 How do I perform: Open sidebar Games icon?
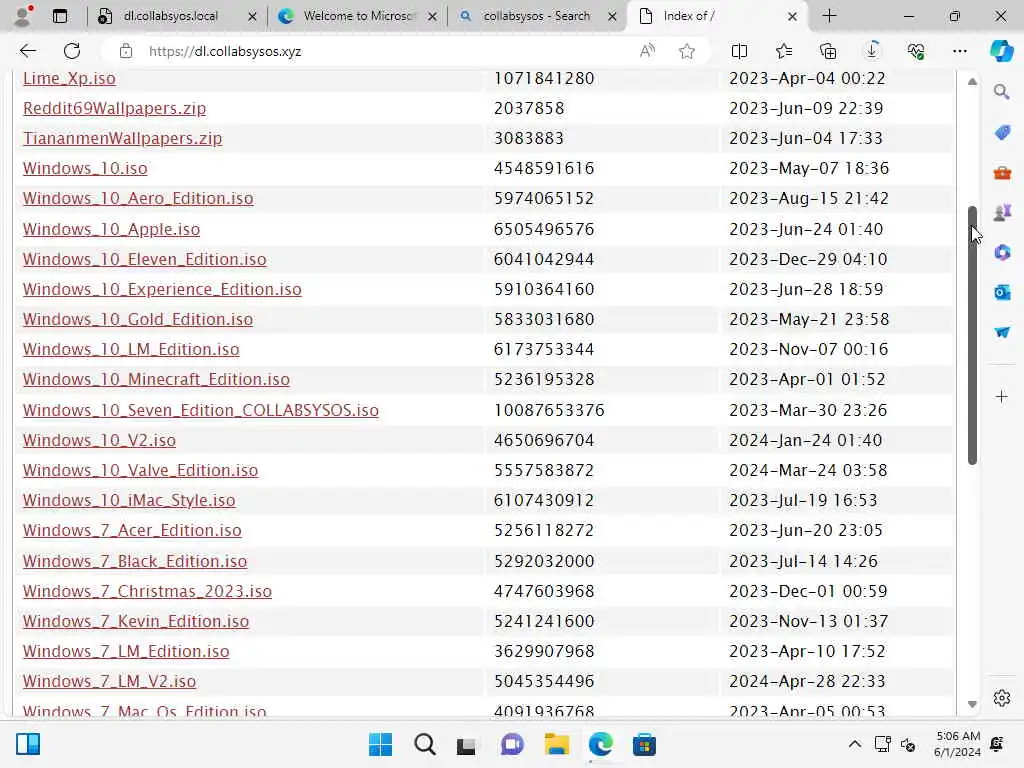(1002, 212)
